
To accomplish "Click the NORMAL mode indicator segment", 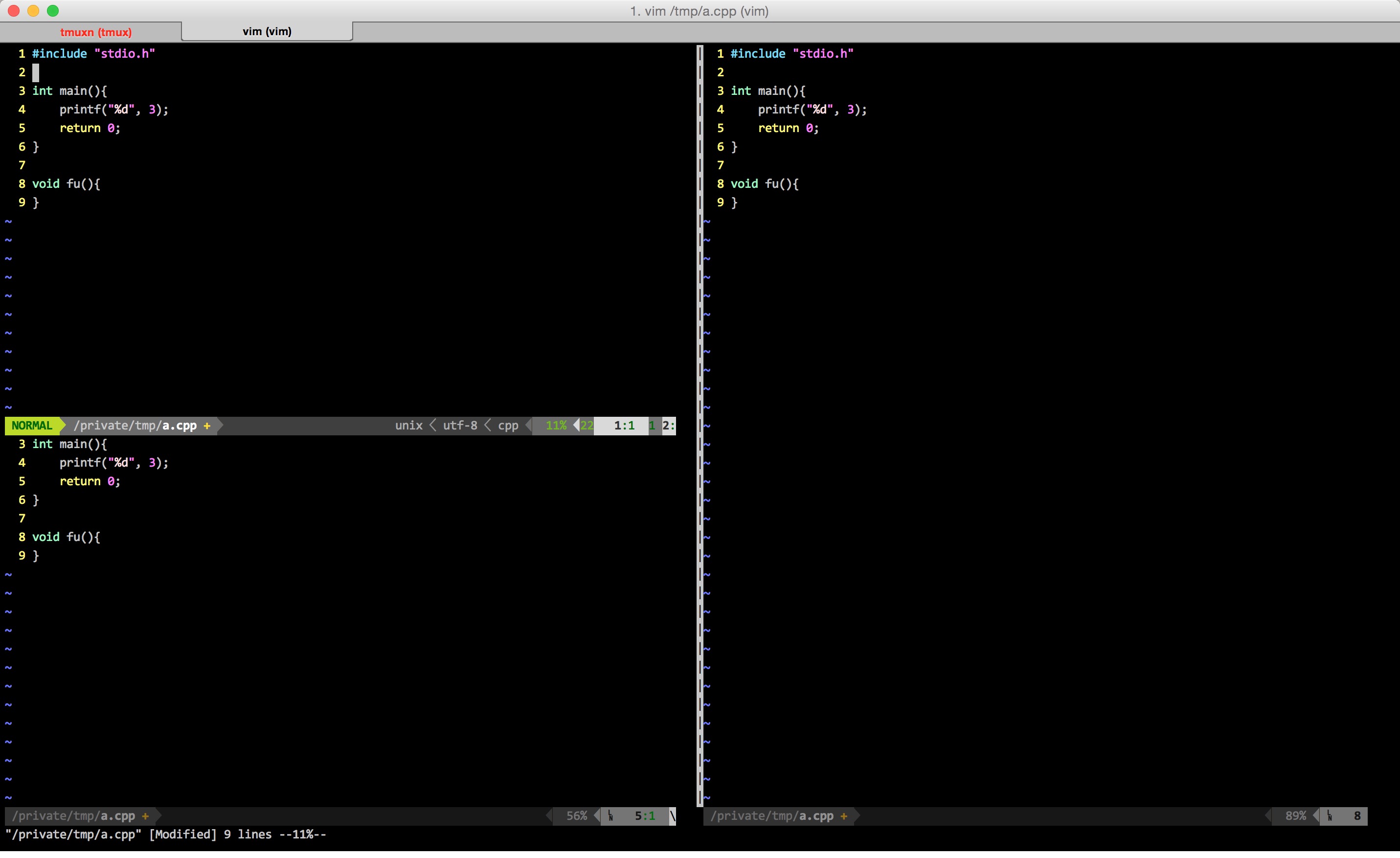I will 32,426.
